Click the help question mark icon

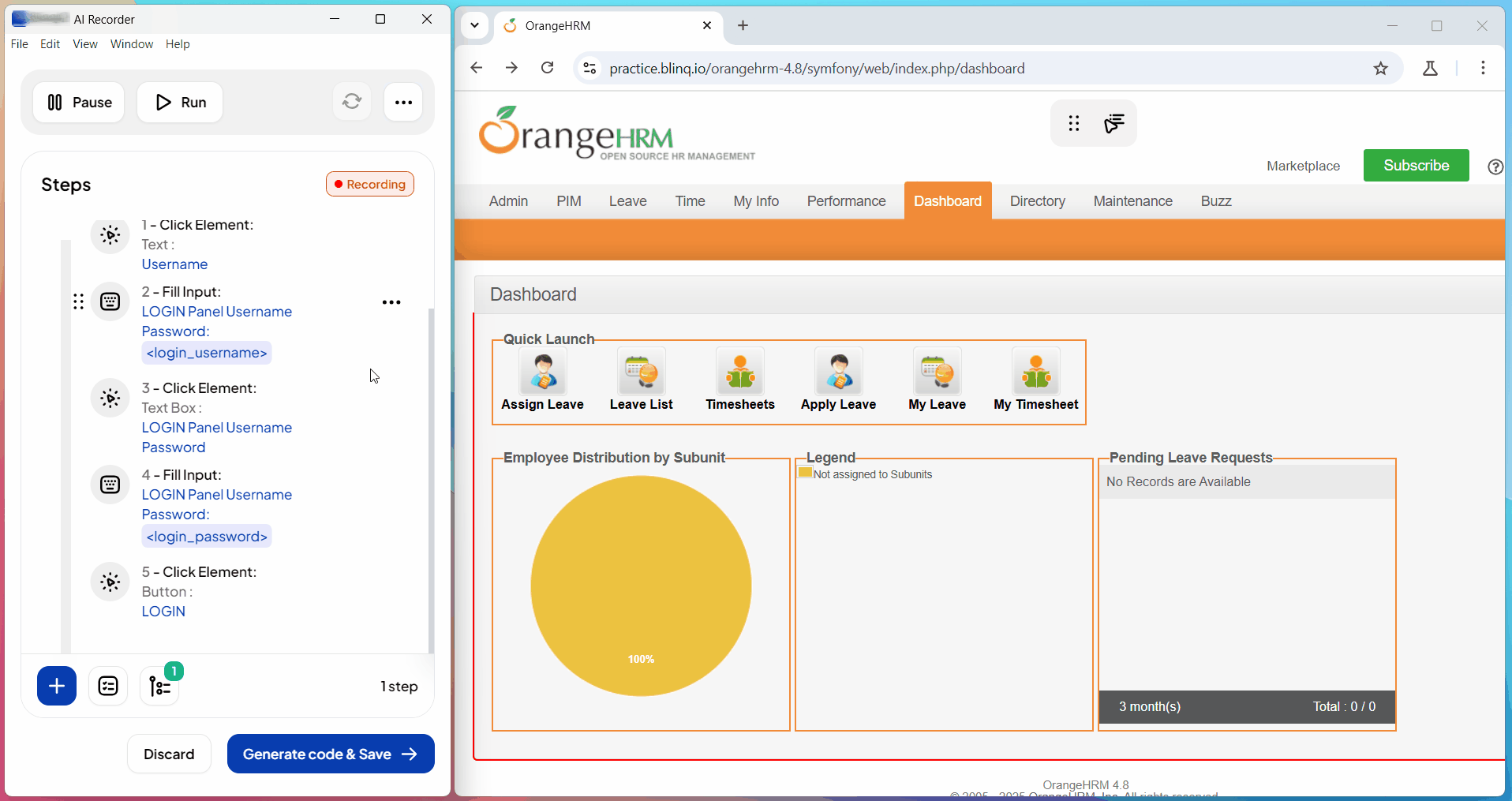tap(1495, 167)
